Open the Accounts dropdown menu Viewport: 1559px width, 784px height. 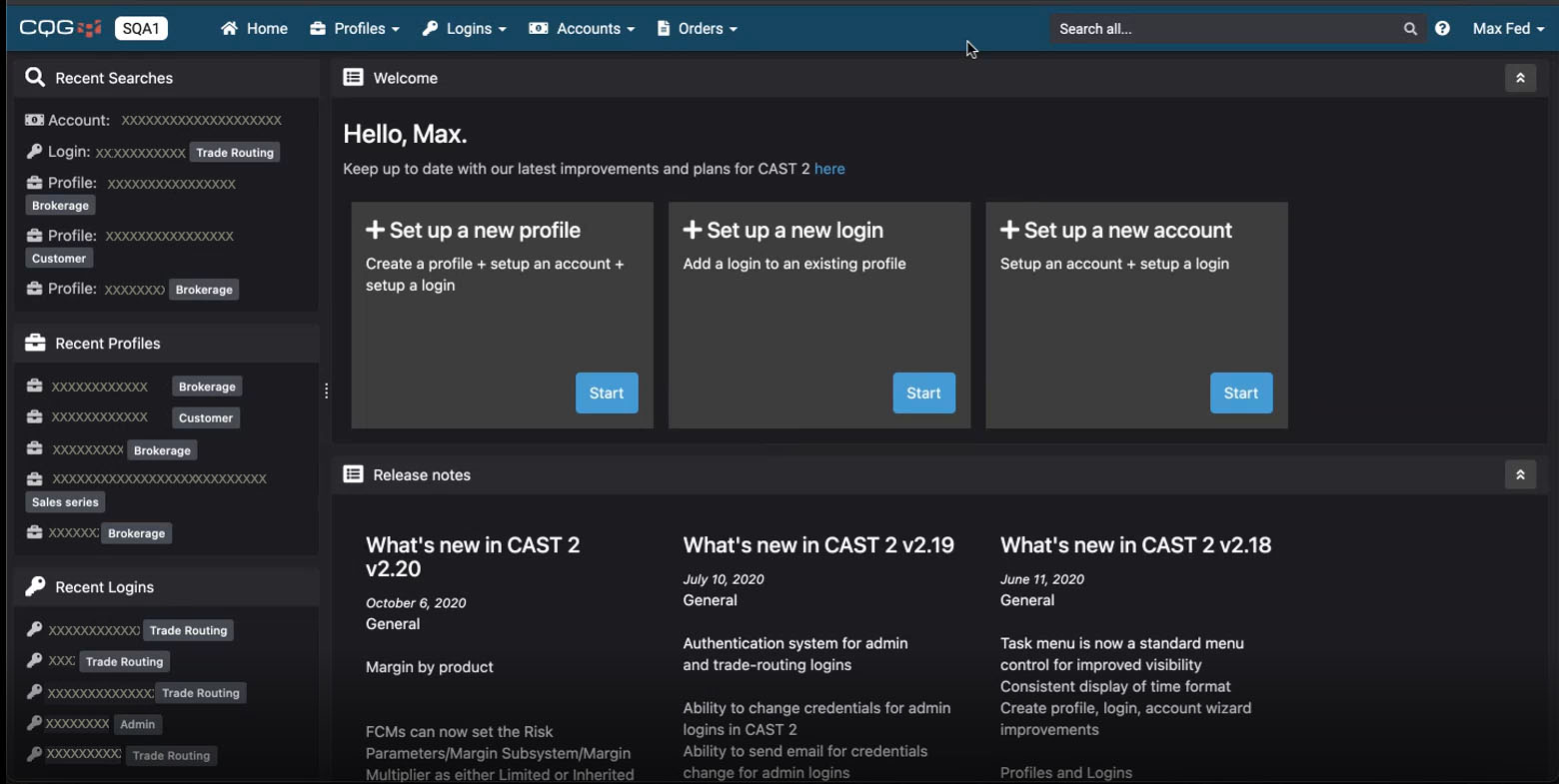coord(582,29)
